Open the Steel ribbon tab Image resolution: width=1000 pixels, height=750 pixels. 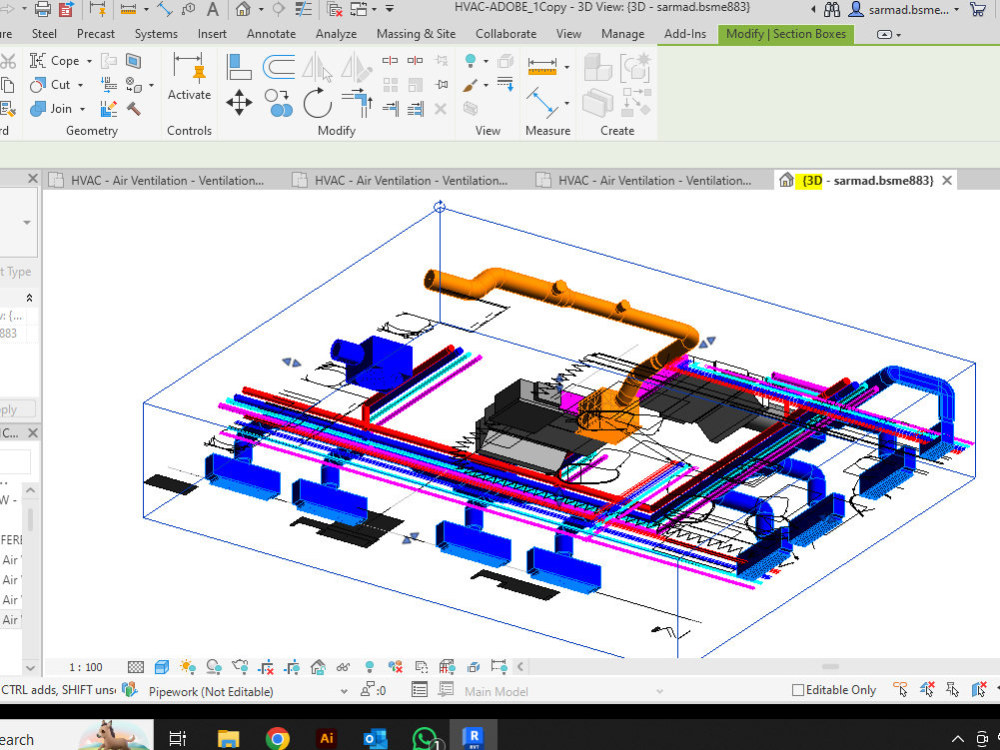pyautogui.click(x=44, y=34)
